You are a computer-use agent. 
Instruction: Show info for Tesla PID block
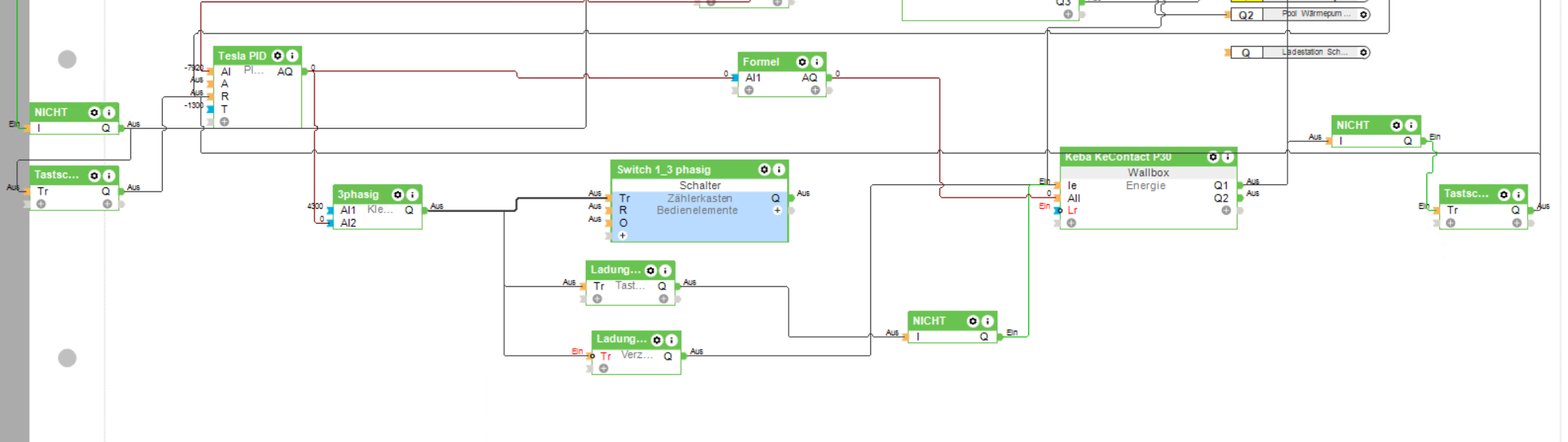tap(292, 55)
